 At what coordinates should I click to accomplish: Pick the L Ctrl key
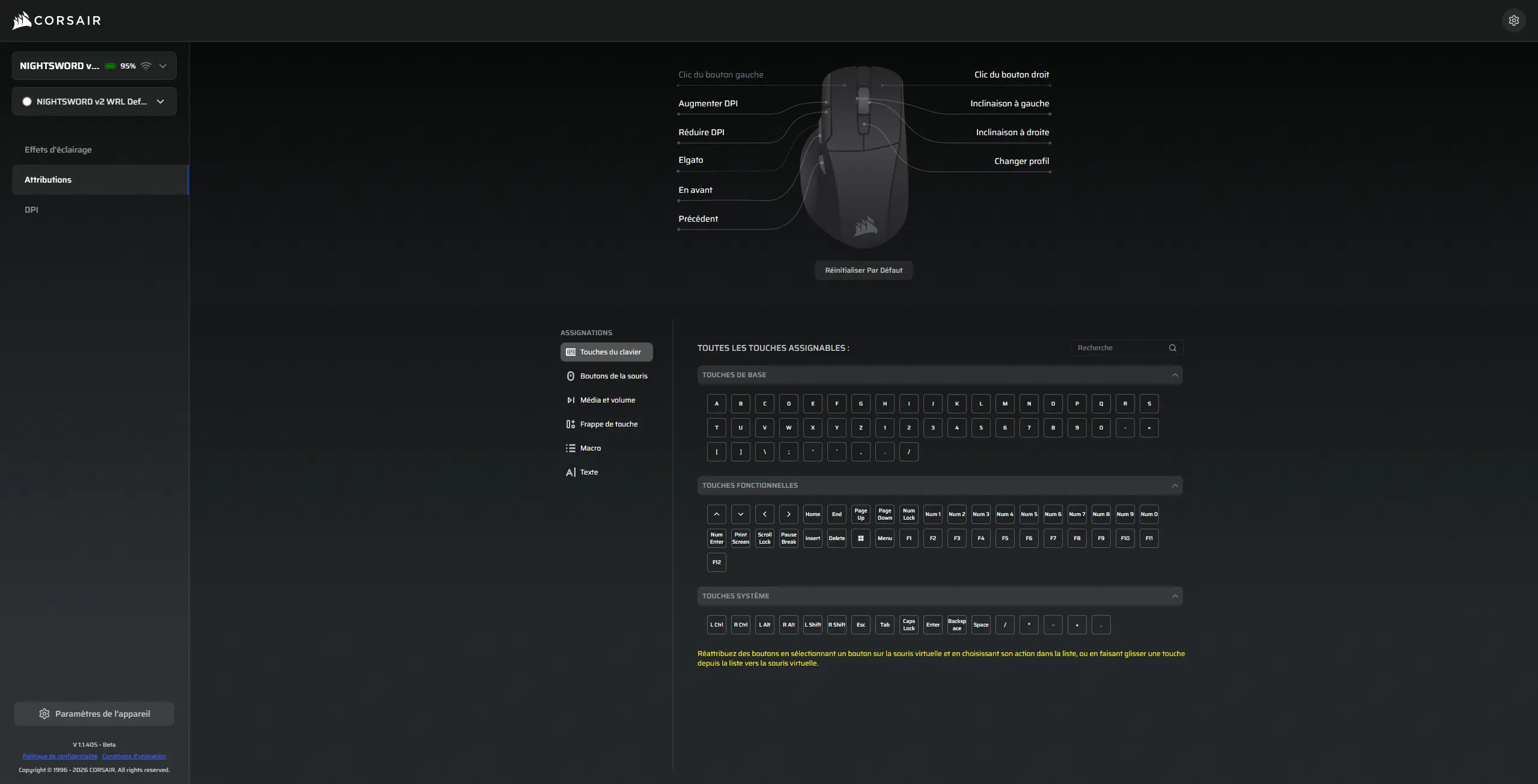click(x=717, y=625)
